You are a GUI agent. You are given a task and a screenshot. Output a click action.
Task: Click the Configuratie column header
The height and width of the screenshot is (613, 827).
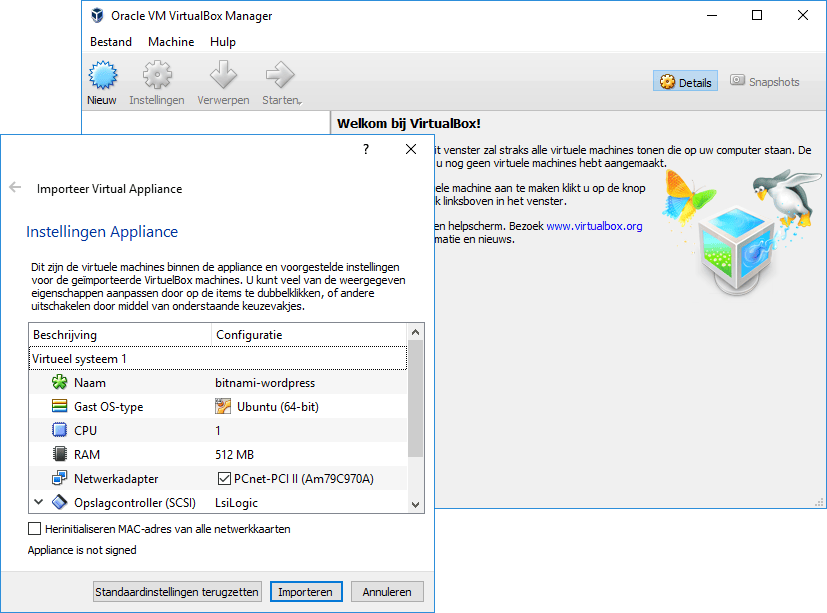309,334
